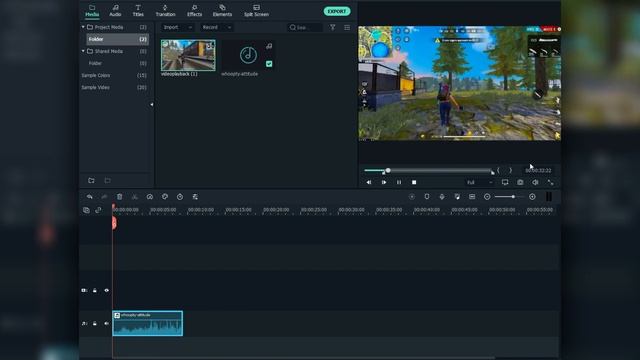Open the Elements tab

222,11
